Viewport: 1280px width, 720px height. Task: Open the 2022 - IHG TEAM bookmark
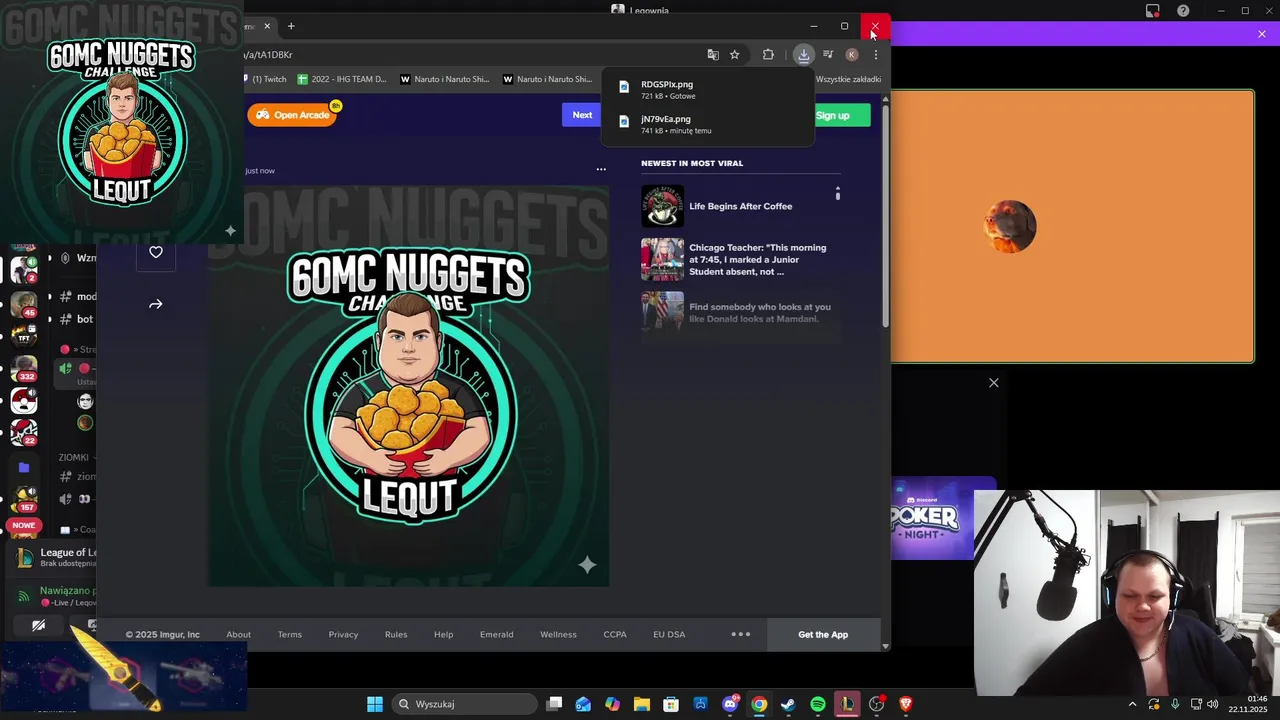(342, 79)
